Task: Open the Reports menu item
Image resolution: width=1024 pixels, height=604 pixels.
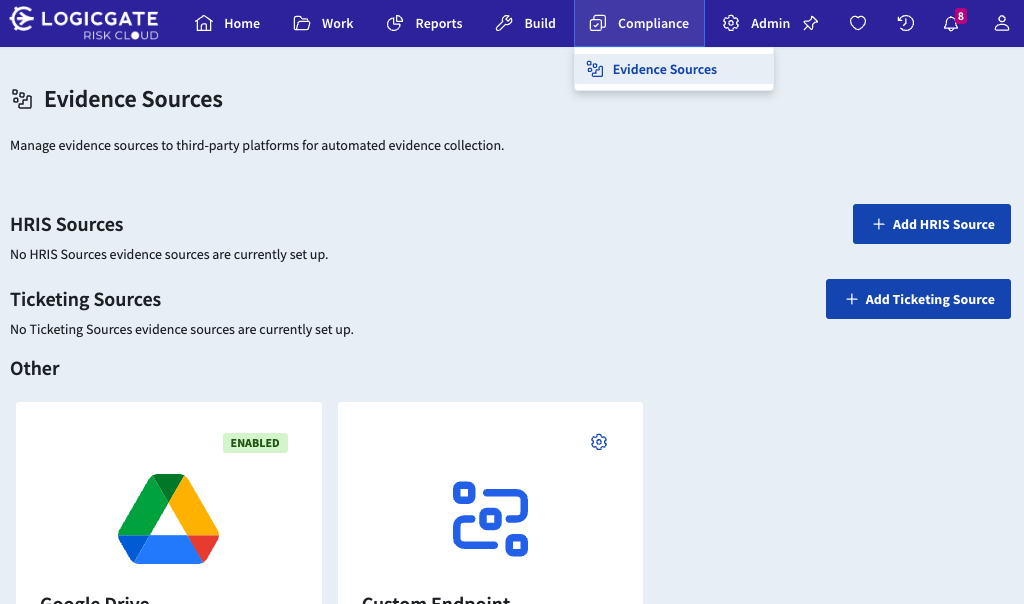Action: click(x=424, y=23)
